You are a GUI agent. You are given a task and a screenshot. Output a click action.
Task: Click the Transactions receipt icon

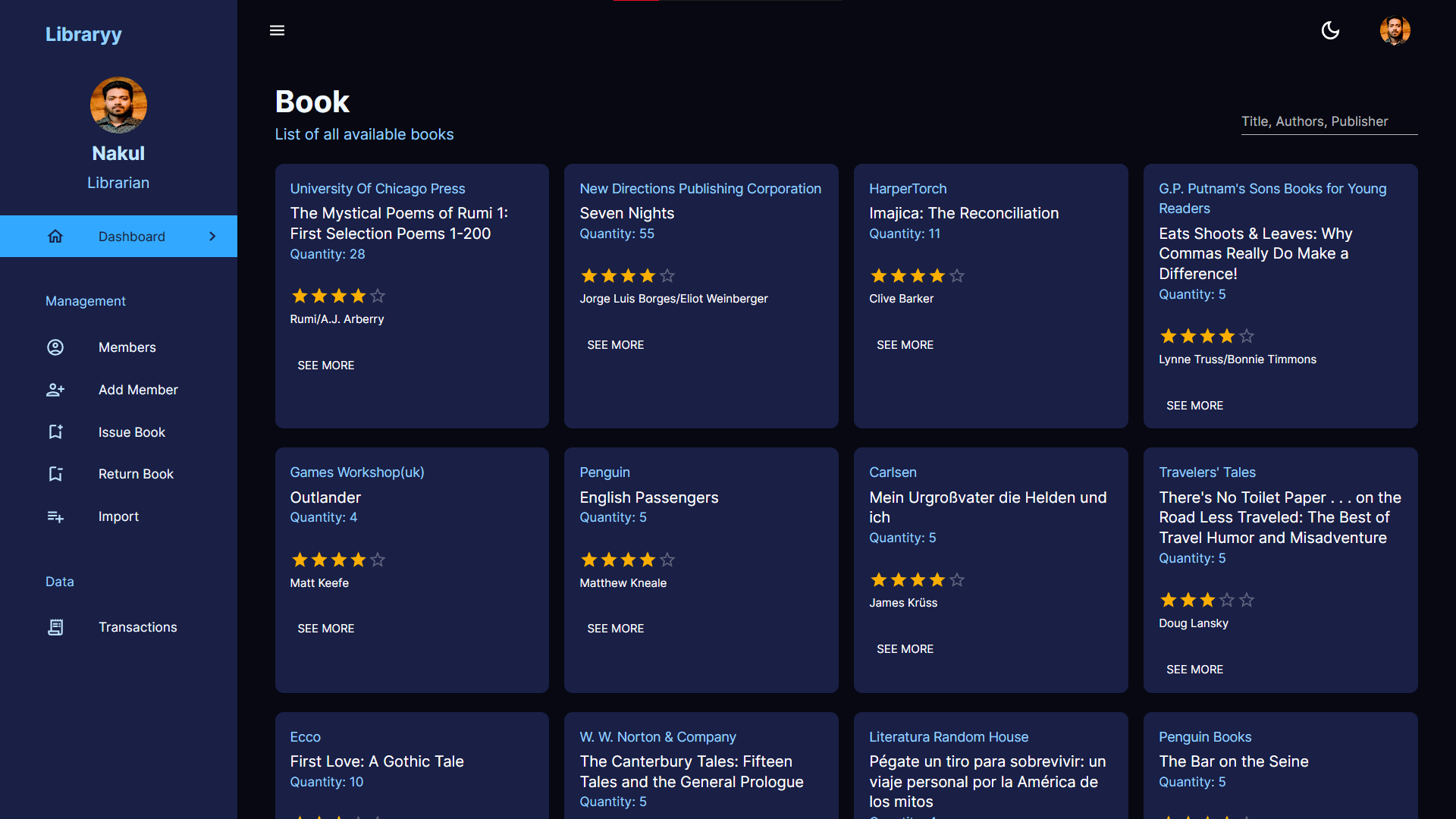tap(55, 627)
